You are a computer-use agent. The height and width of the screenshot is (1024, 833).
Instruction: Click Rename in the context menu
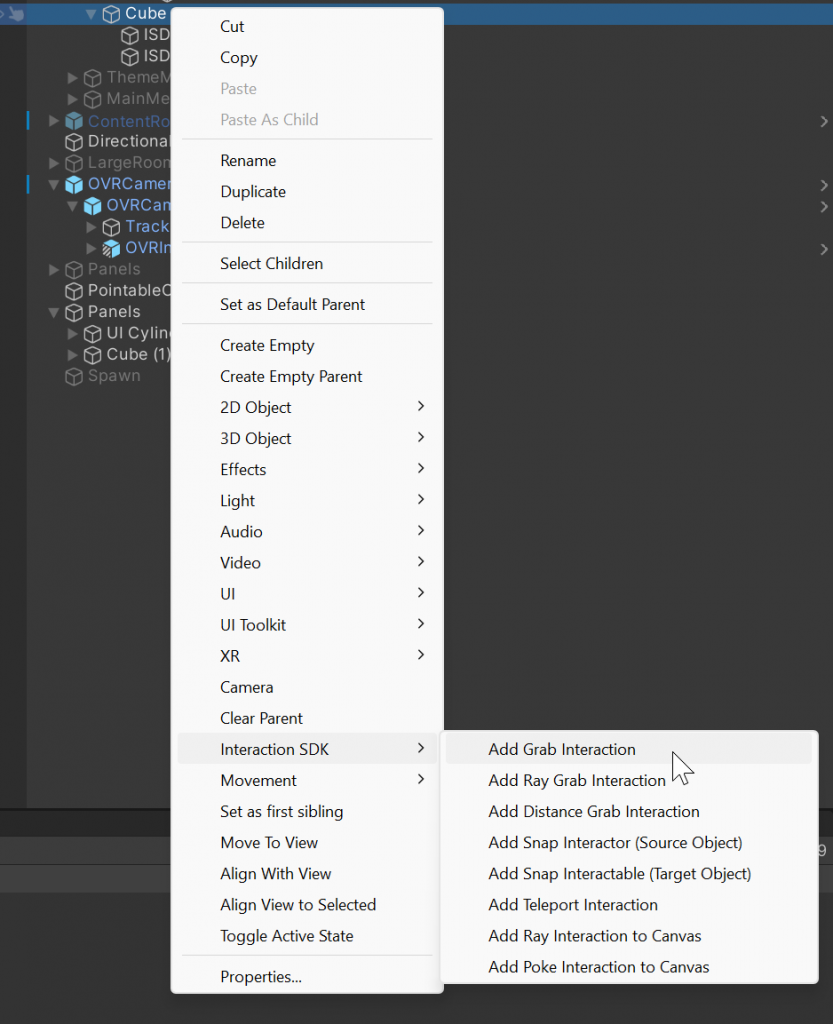click(x=247, y=160)
